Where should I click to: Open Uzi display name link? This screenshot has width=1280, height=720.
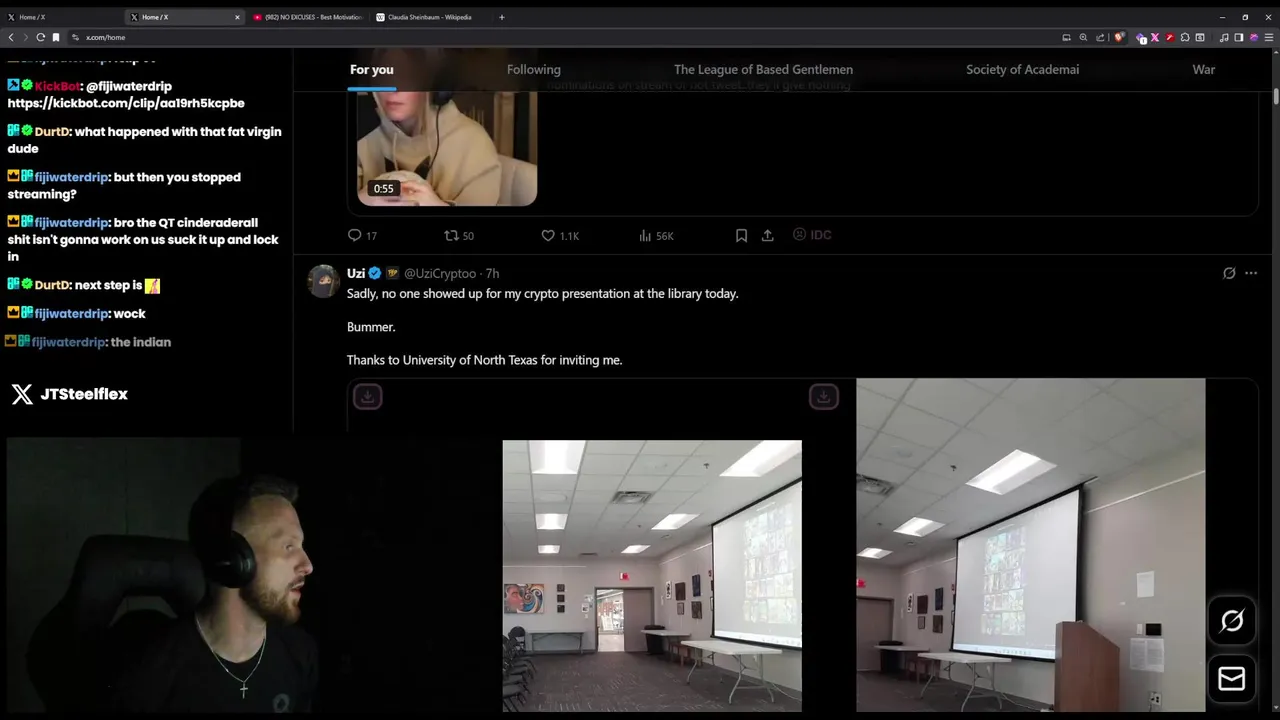point(355,273)
